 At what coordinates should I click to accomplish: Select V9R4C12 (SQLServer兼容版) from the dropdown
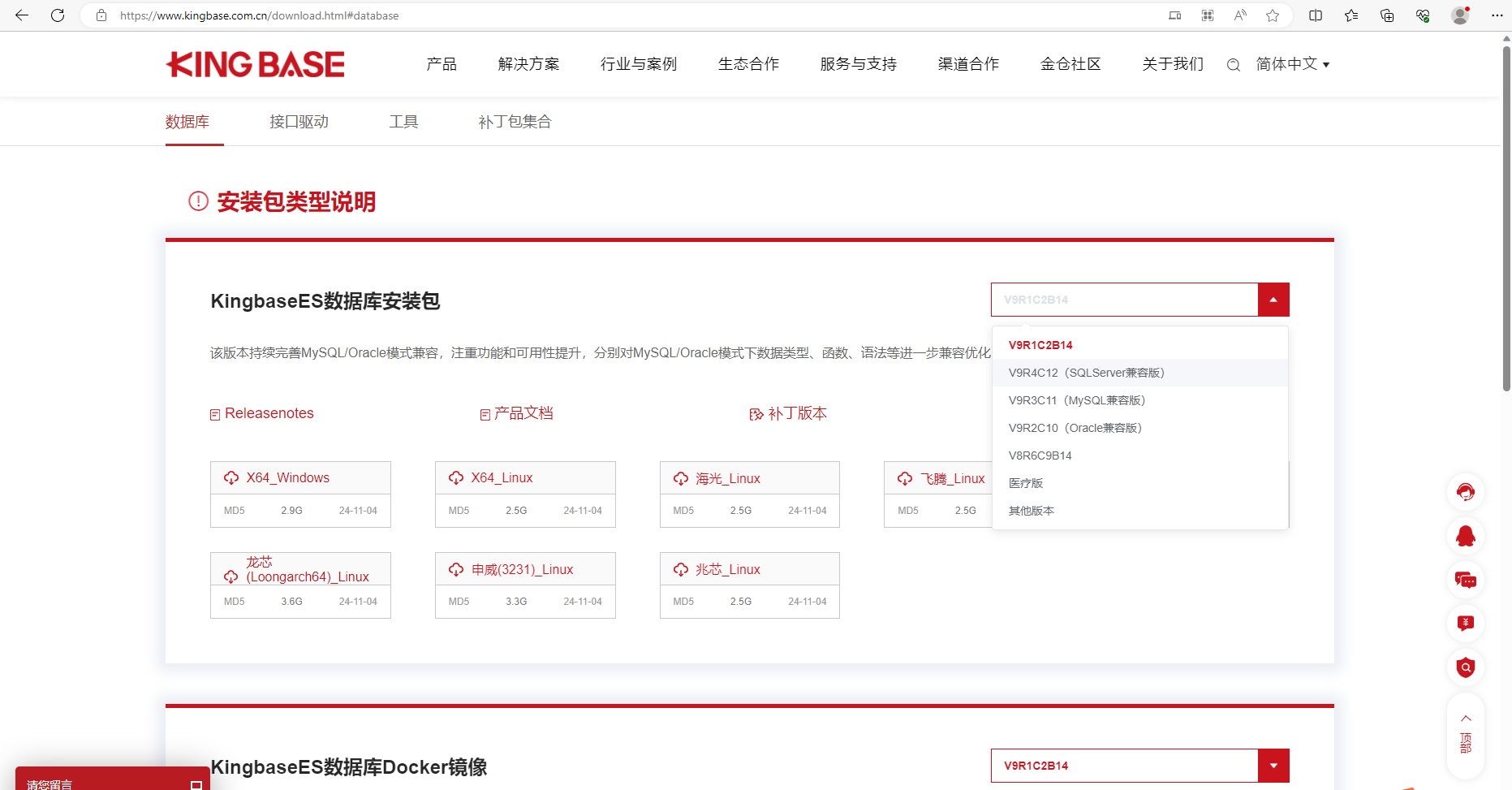click(x=1087, y=372)
